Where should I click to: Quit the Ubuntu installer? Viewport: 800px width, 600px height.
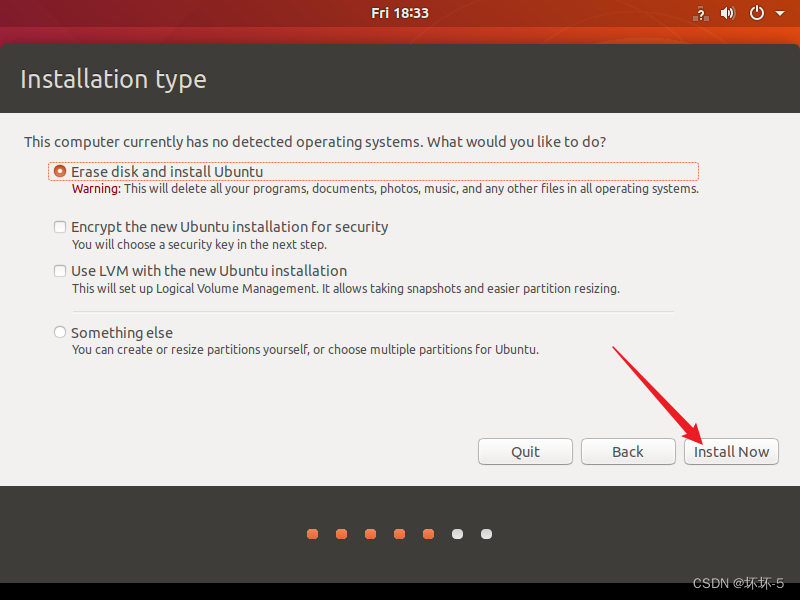point(525,452)
